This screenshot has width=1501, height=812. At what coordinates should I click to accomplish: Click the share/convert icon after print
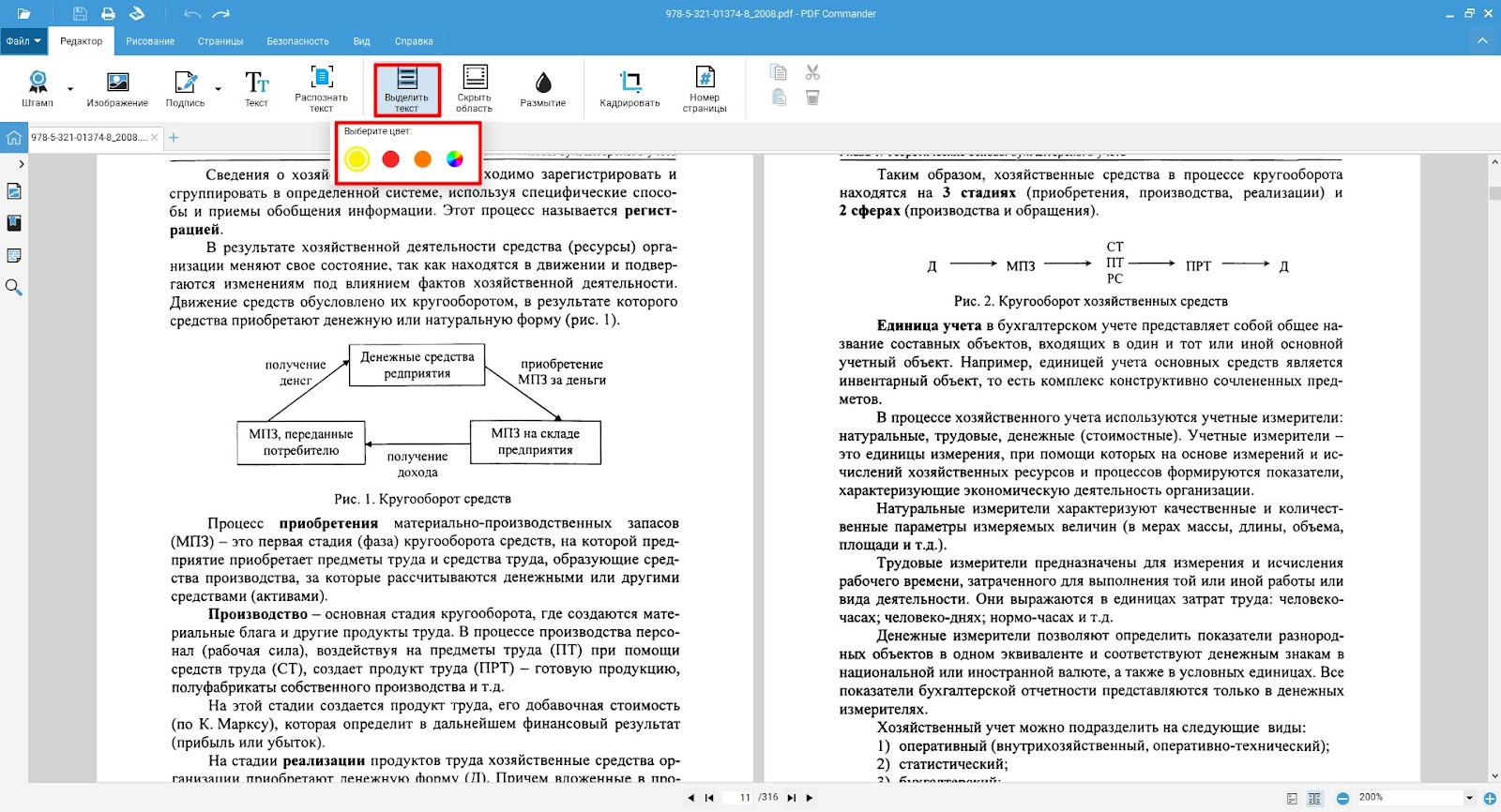(137, 14)
